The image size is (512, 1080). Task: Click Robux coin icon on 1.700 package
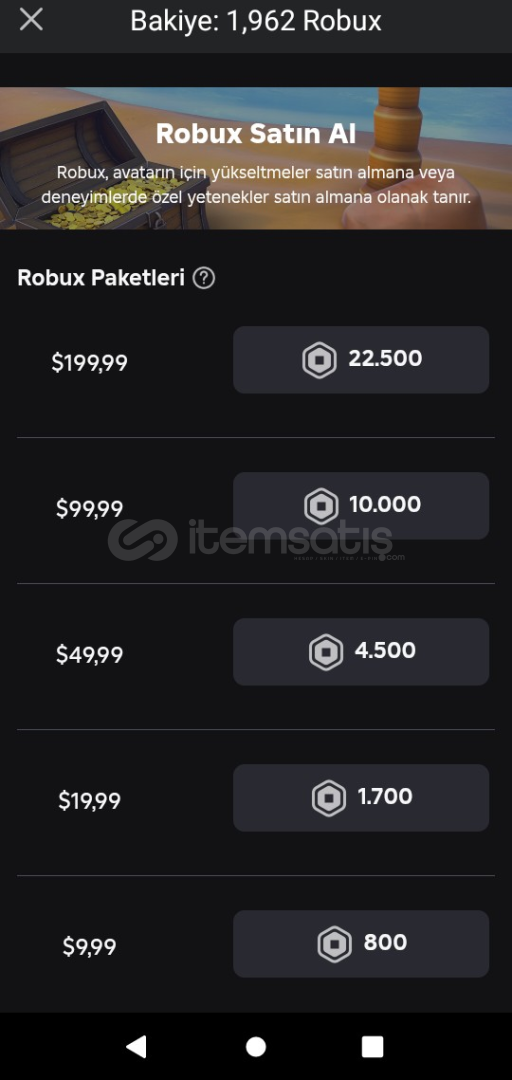(x=329, y=798)
